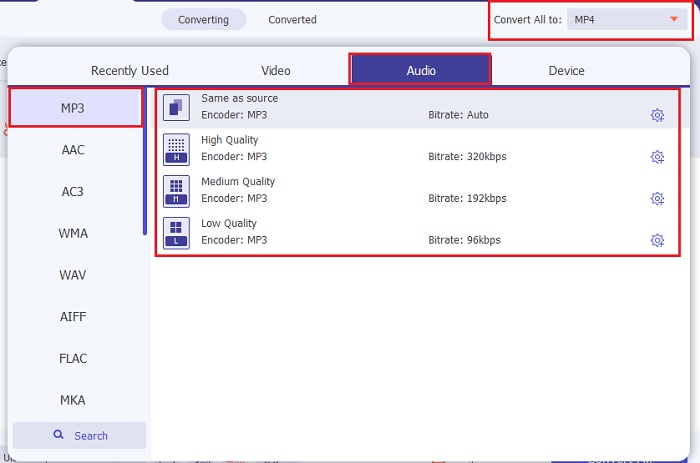The height and width of the screenshot is (463, 700).
Task: Switch to the Device tab
Action: [566, 71]
